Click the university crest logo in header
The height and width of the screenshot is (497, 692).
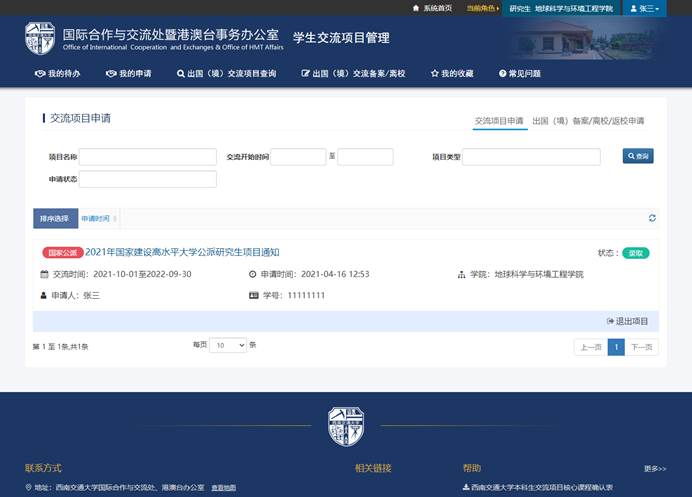(40, 38)
